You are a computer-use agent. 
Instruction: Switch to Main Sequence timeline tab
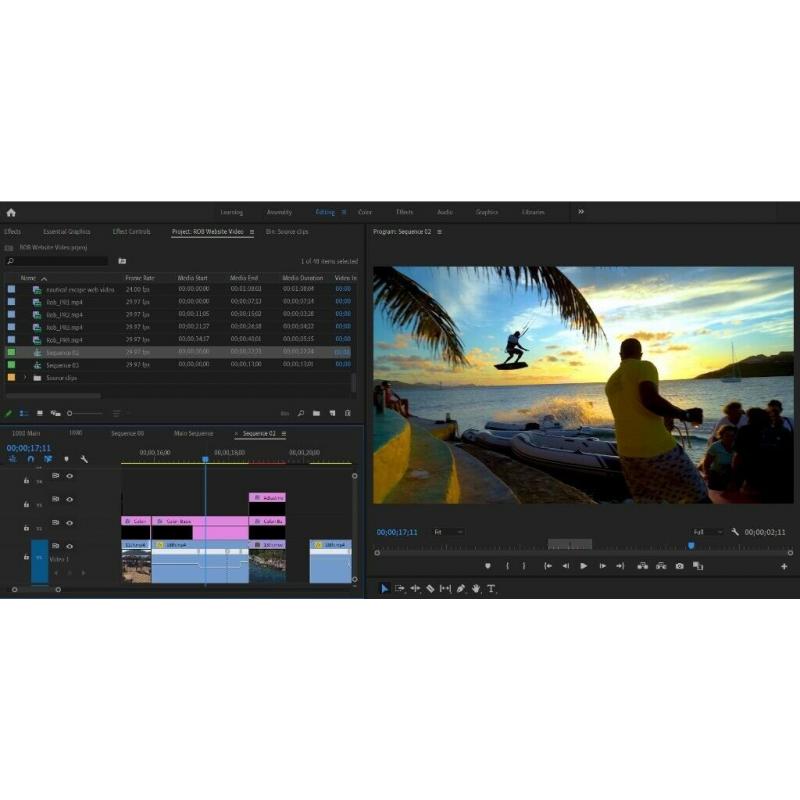[193, 434]
